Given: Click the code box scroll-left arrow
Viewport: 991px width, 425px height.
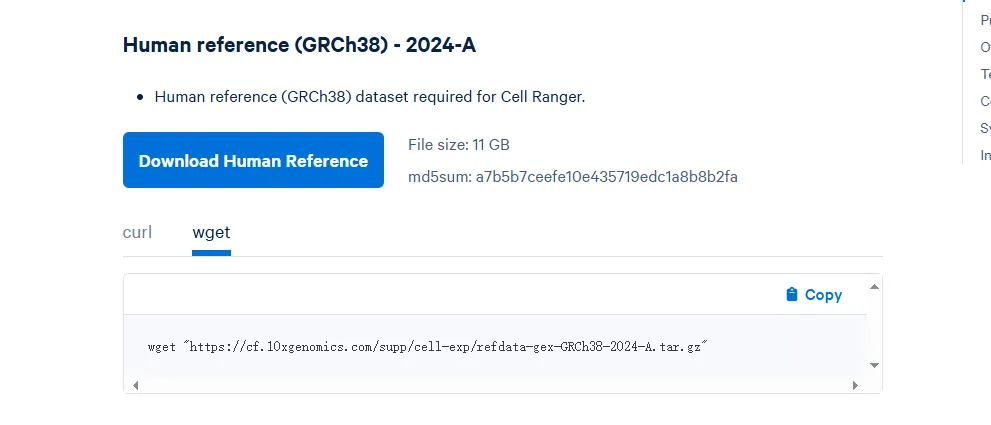Looking at the screenshot, I should click(133, 385).
